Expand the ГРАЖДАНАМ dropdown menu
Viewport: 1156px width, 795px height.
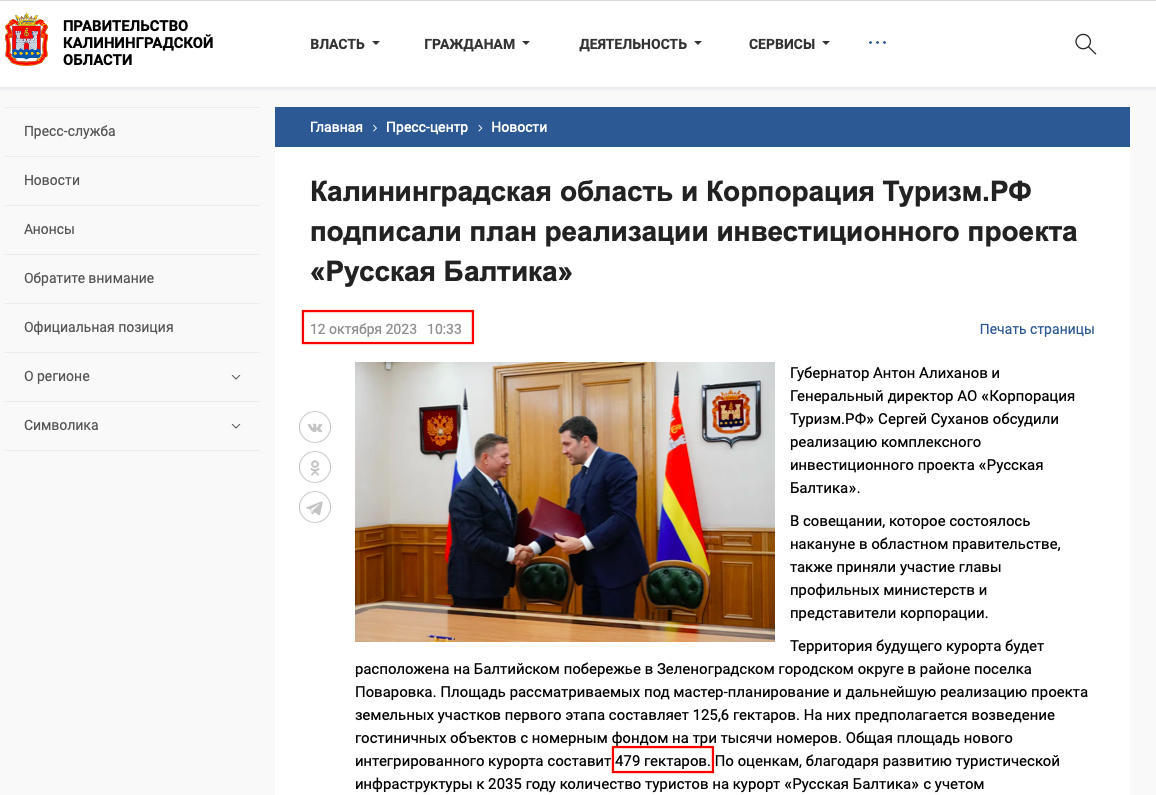(x=477, y=44)
